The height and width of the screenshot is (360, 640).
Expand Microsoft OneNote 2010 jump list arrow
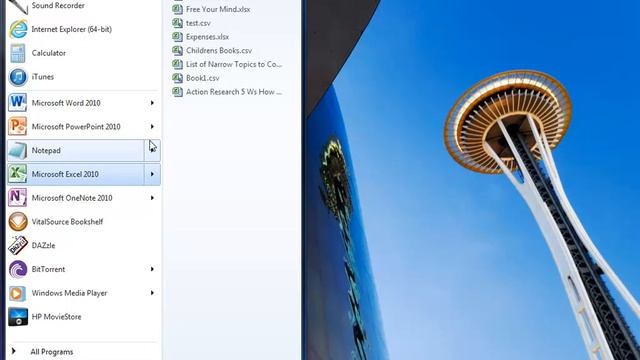[152, 198]
